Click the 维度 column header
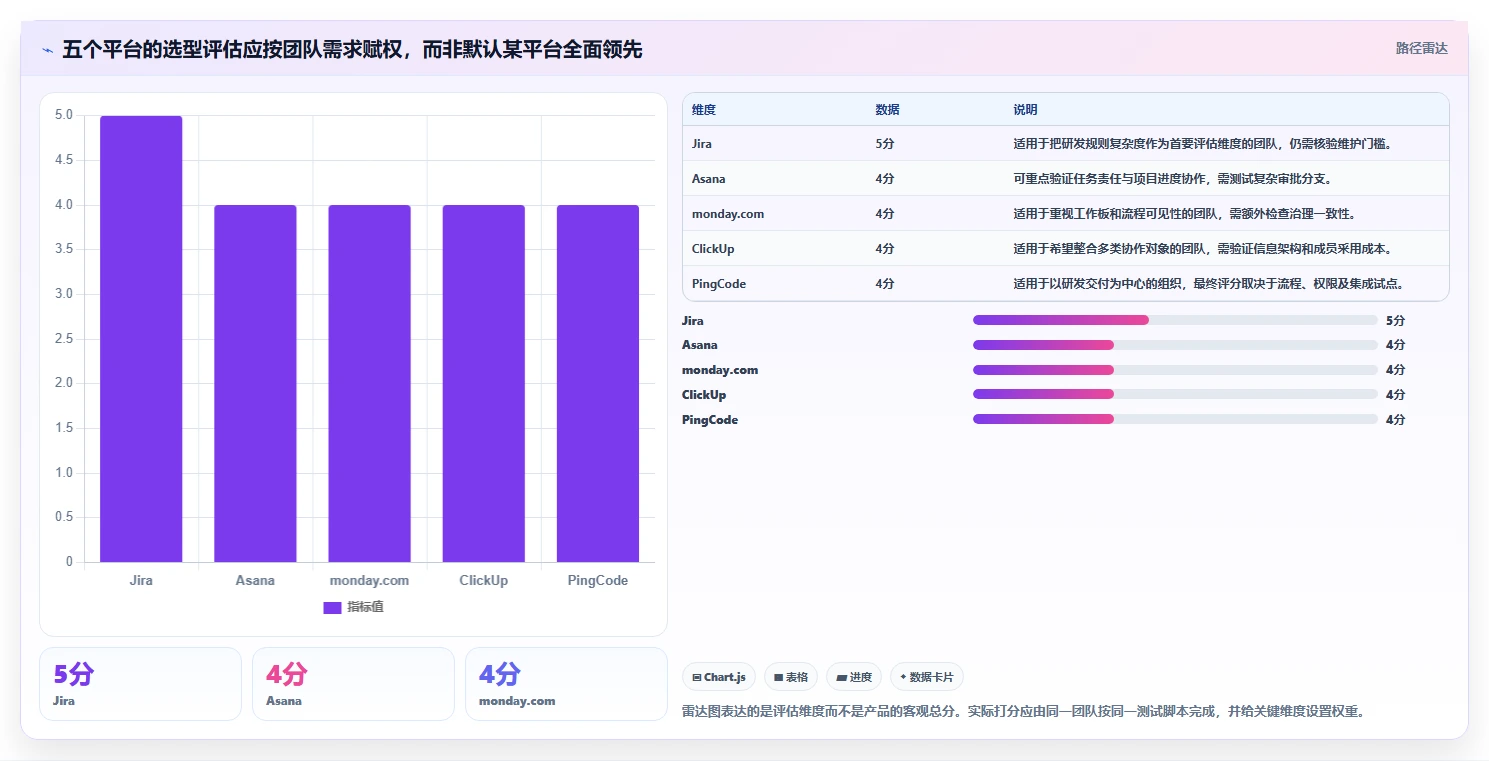Screen dimensions: 1489x761 tap(704, 110)
